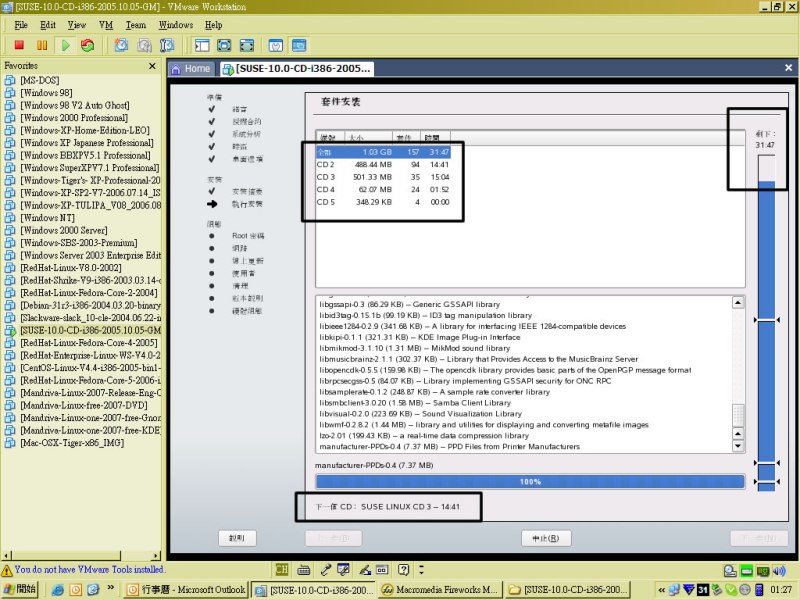
Task: Switch to the Home tab
Action: click(x=191, y=68)
